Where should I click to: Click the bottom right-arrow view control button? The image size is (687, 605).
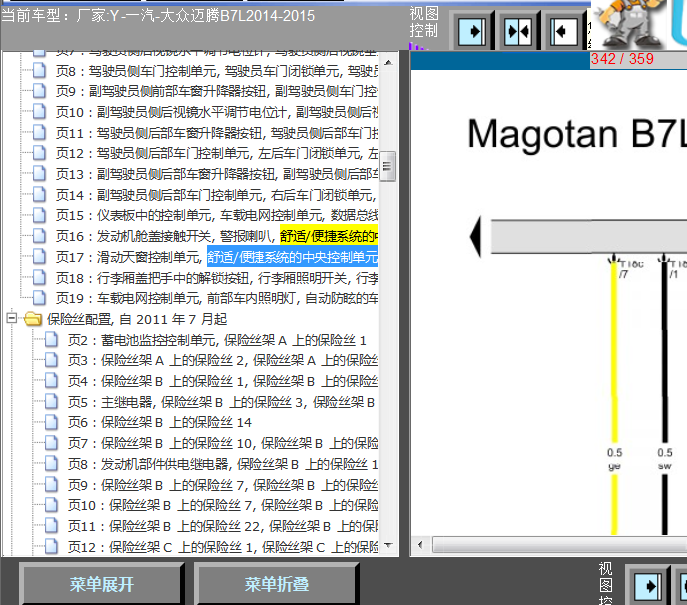tap(648, 586)
